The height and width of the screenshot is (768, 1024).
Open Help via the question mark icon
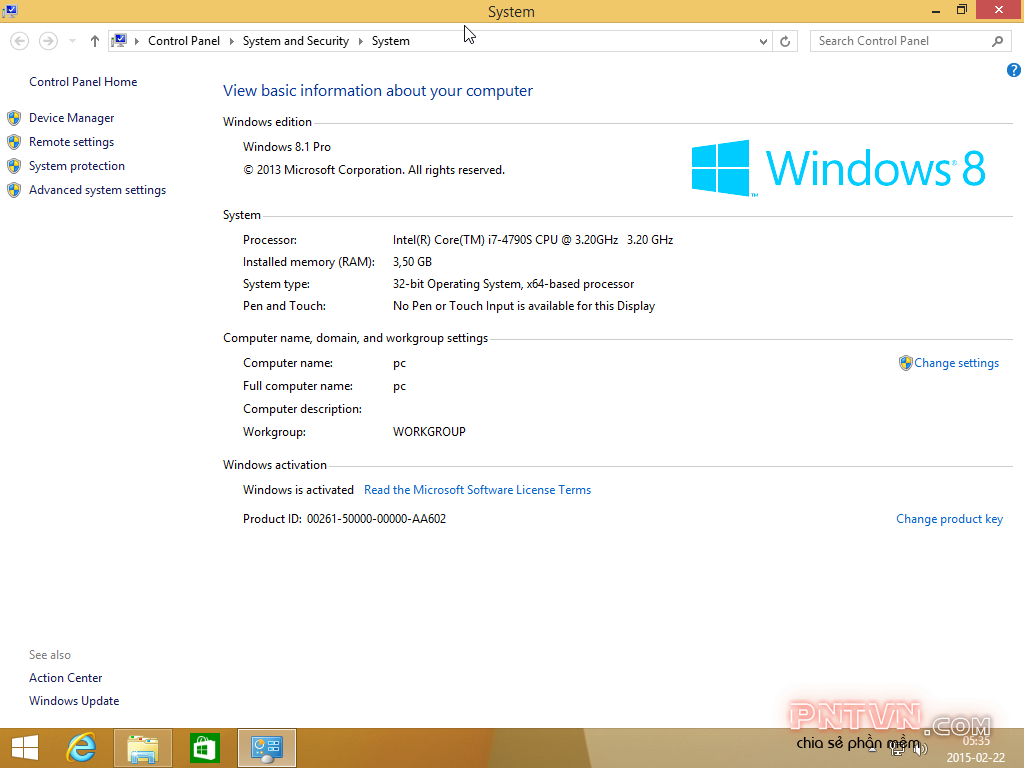click(x=1014, y=70)
